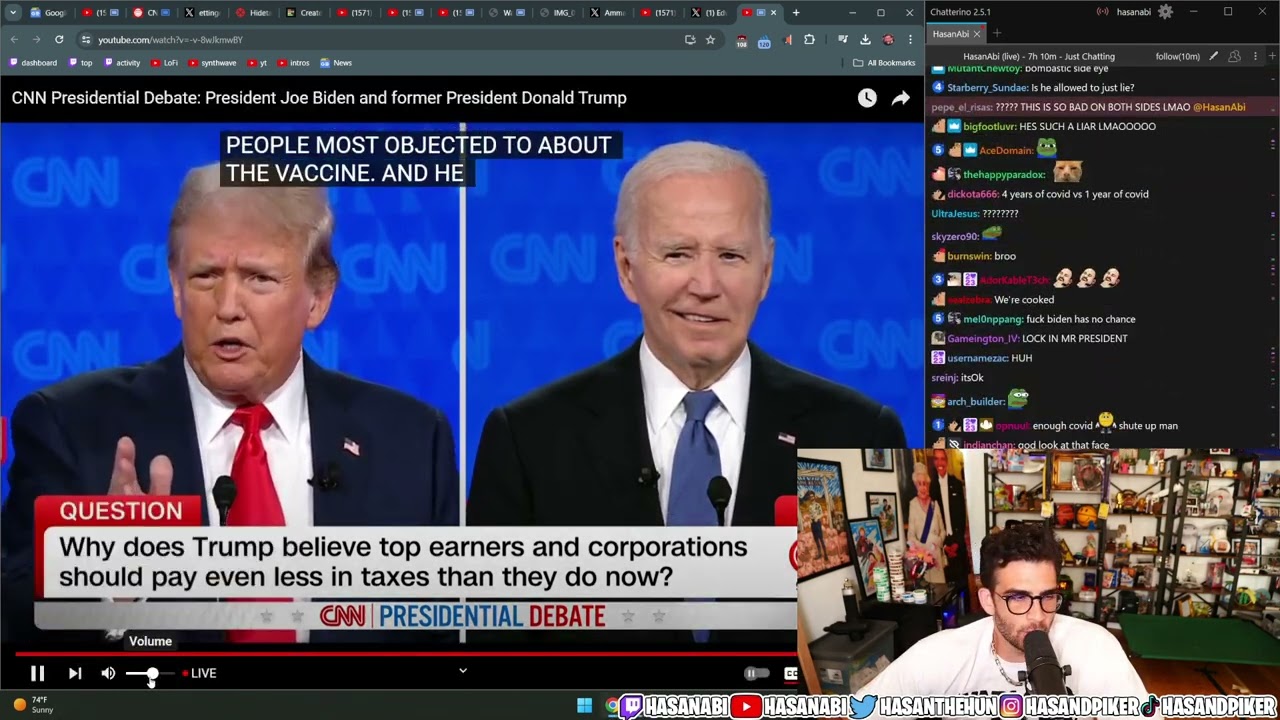Image resolution: width=1280 pixels, height=720 pixels.
Task: Open the synthwave bookmark
Action: pos(212,62)
